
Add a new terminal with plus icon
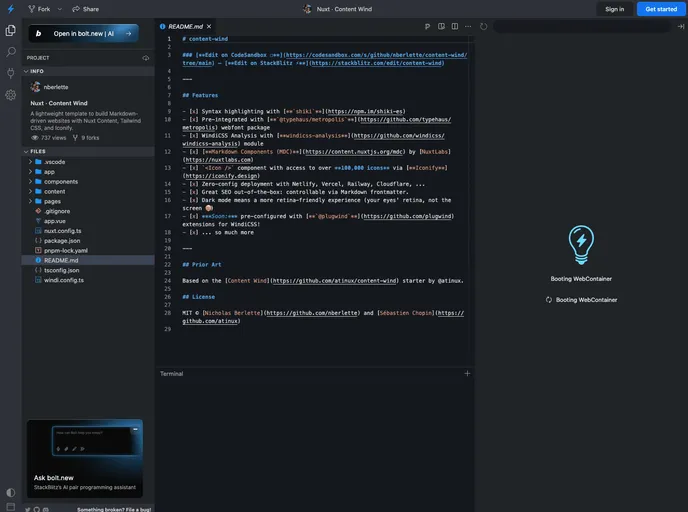pyautogui.click(x=467, y=373)
